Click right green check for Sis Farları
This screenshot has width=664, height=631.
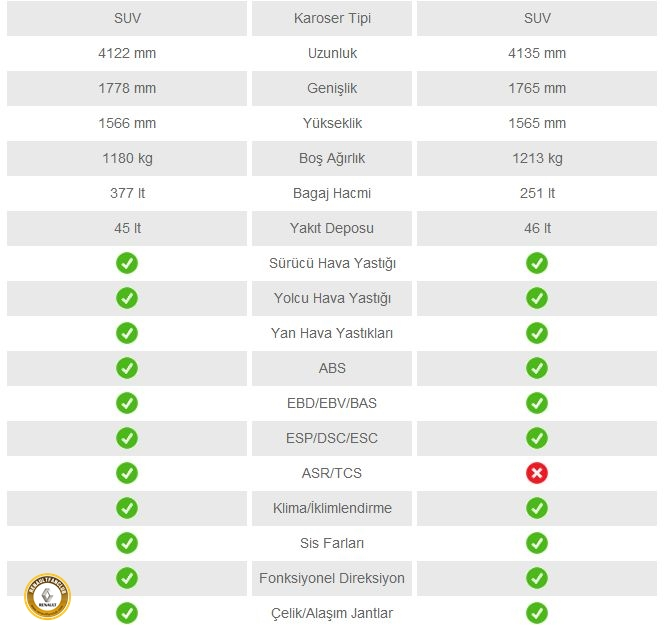[x=537, y=543]
